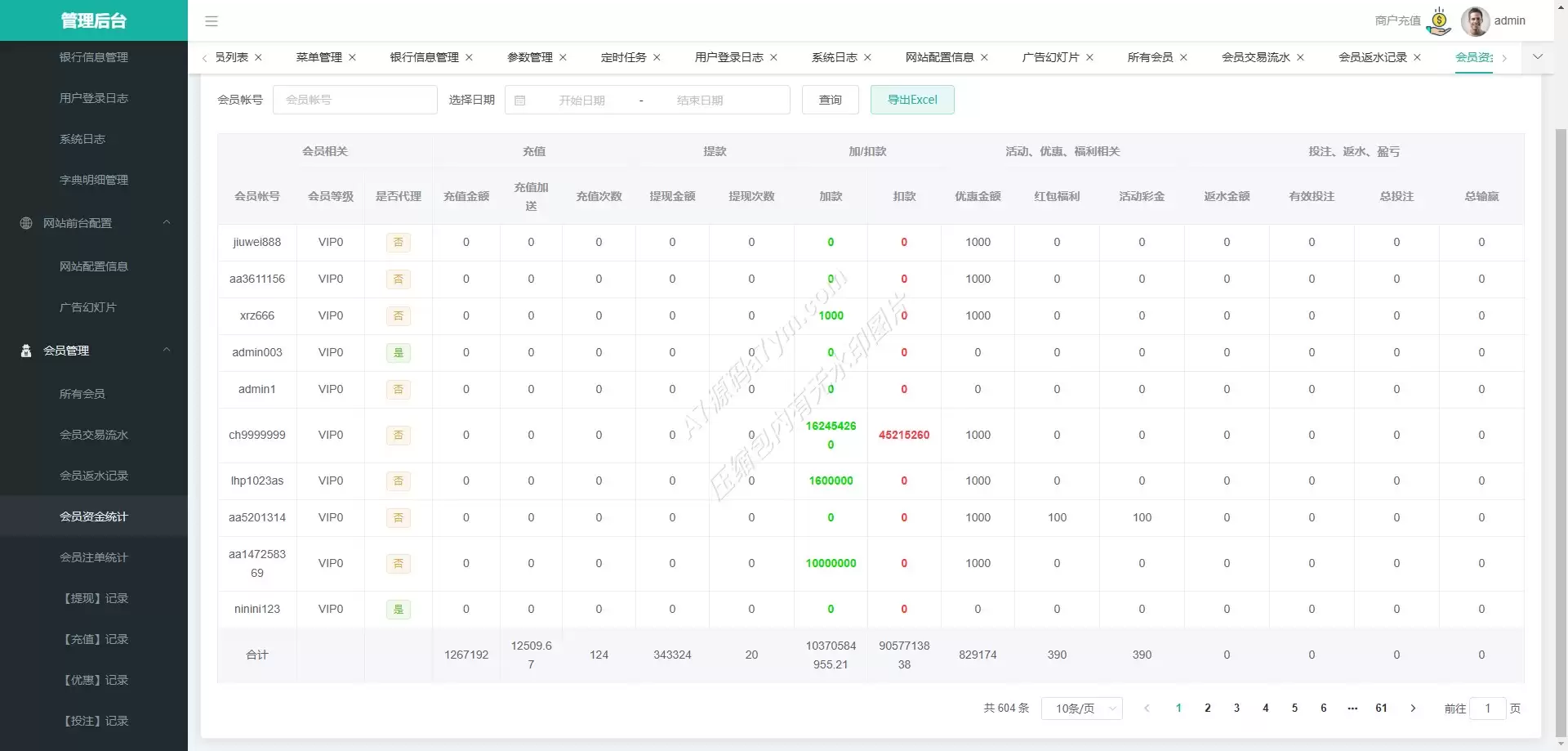Screen dimensions: 1568x751
Task: Click the ellipsis to jump more pages
Action: click(x=1352, y=709)
